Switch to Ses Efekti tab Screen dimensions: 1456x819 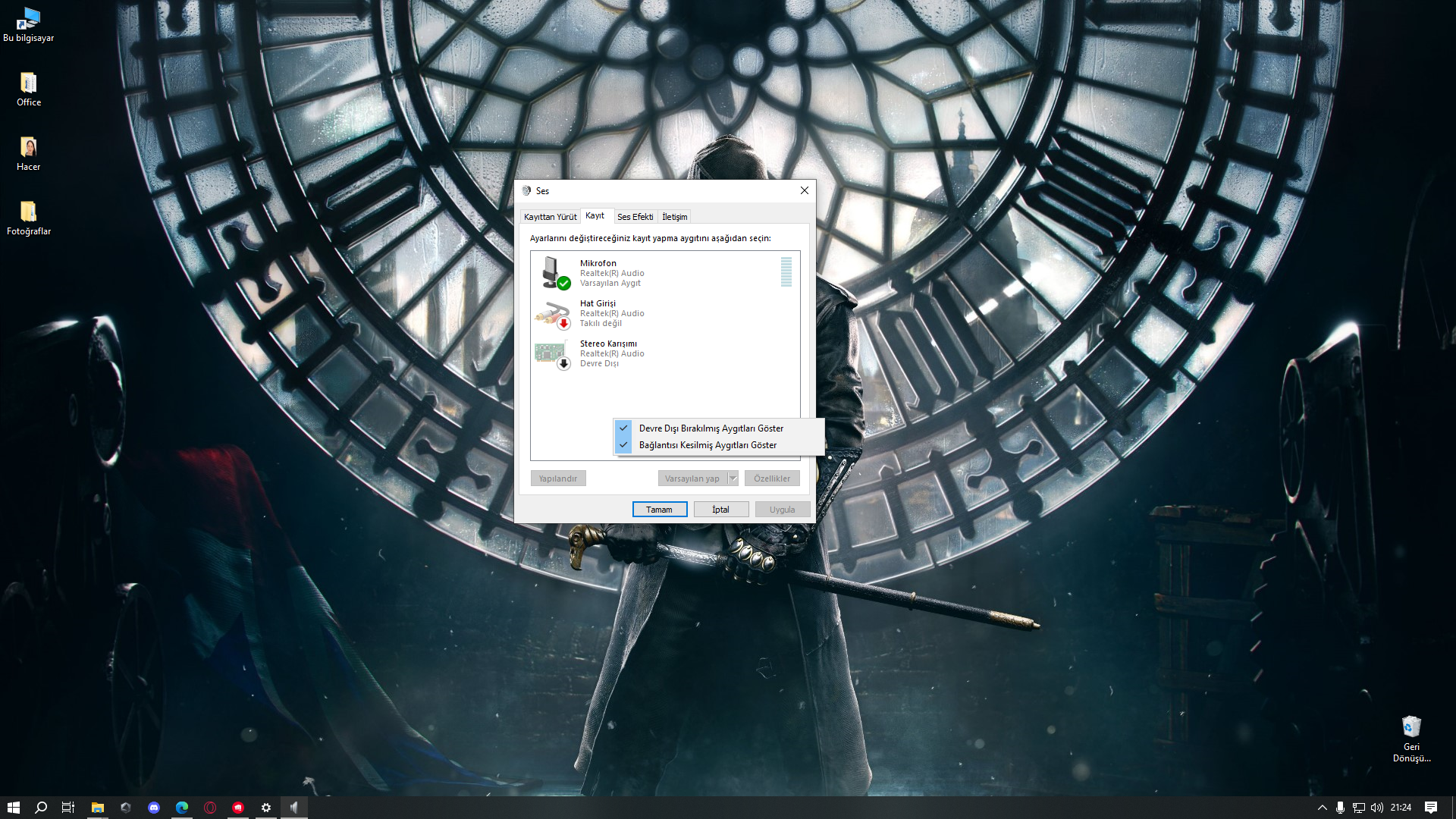tap(635, 217)
